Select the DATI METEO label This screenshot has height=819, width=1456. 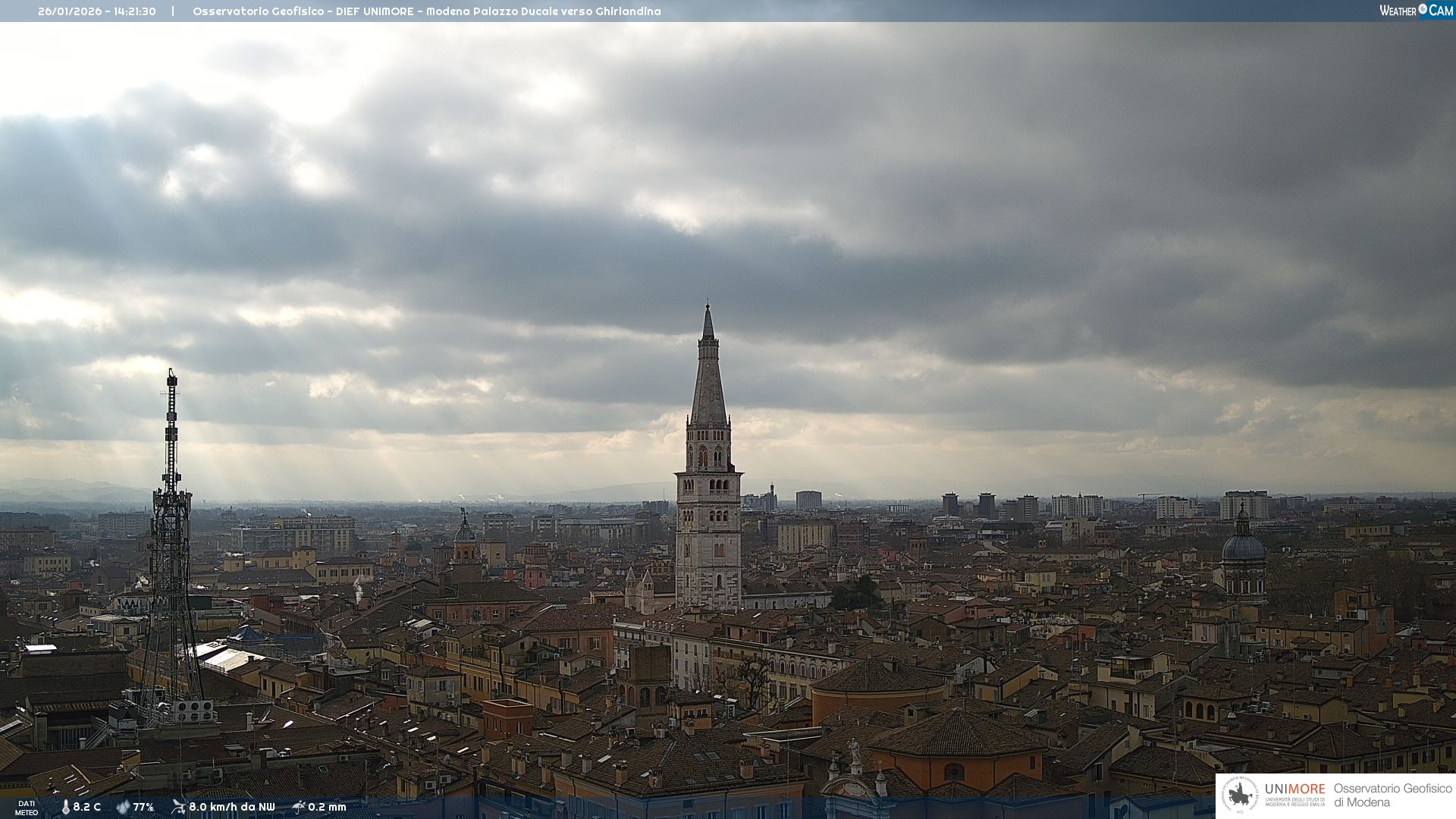27,808
